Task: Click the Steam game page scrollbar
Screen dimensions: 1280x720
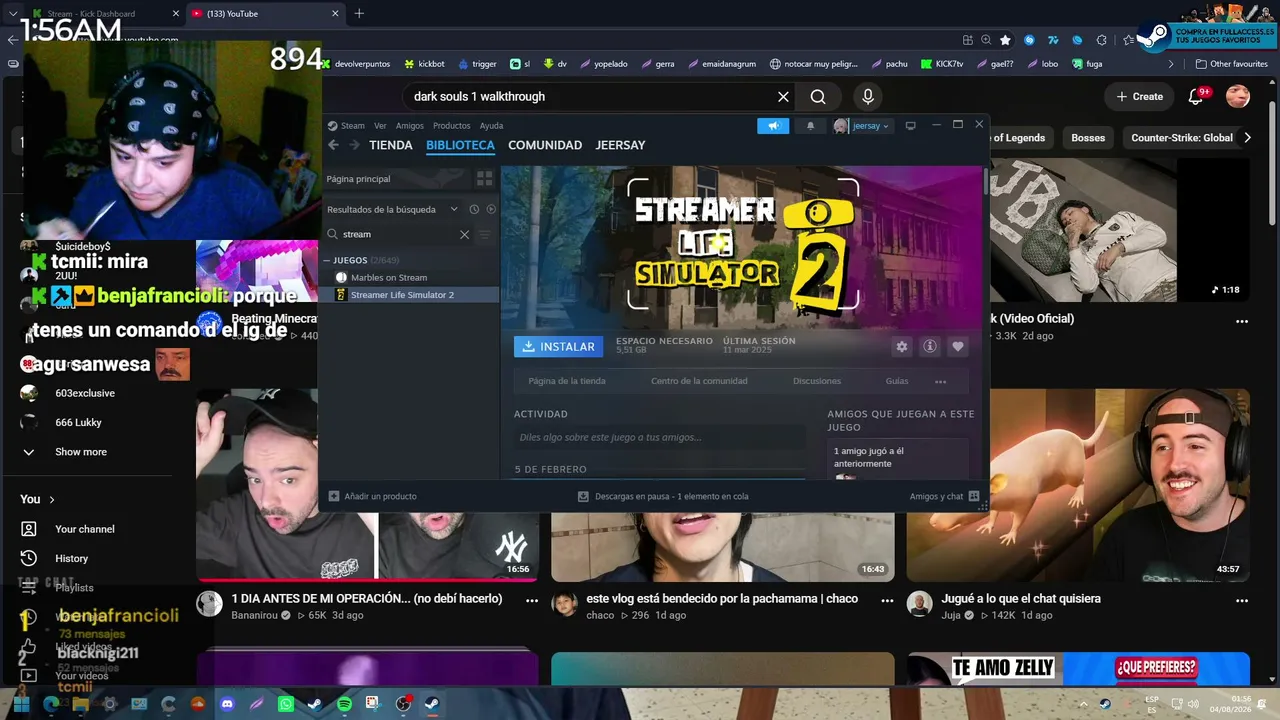Action: (x=986, y=182)
